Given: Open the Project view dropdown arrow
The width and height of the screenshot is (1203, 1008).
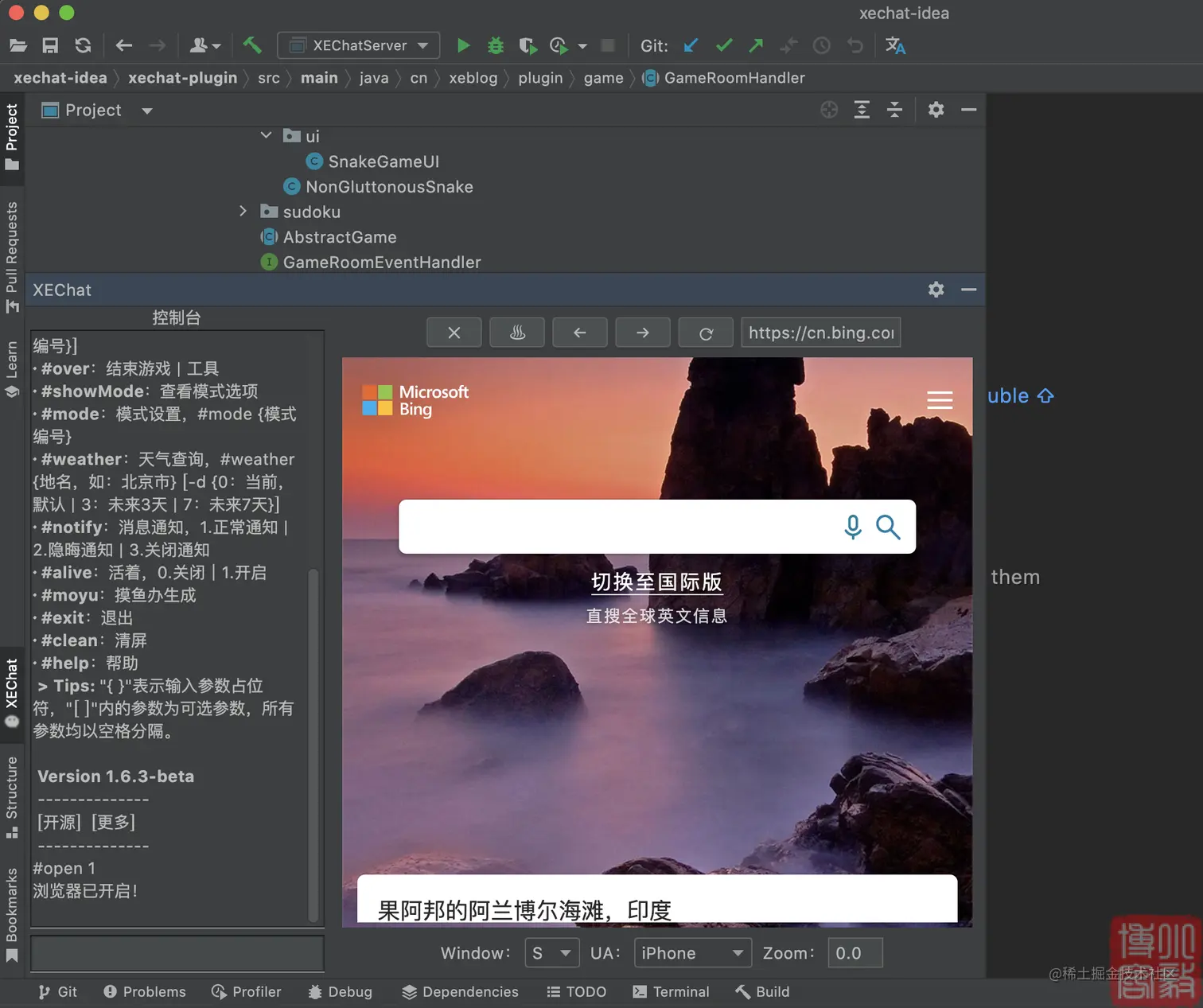Looking at the screenshot, I should [146, 111].
